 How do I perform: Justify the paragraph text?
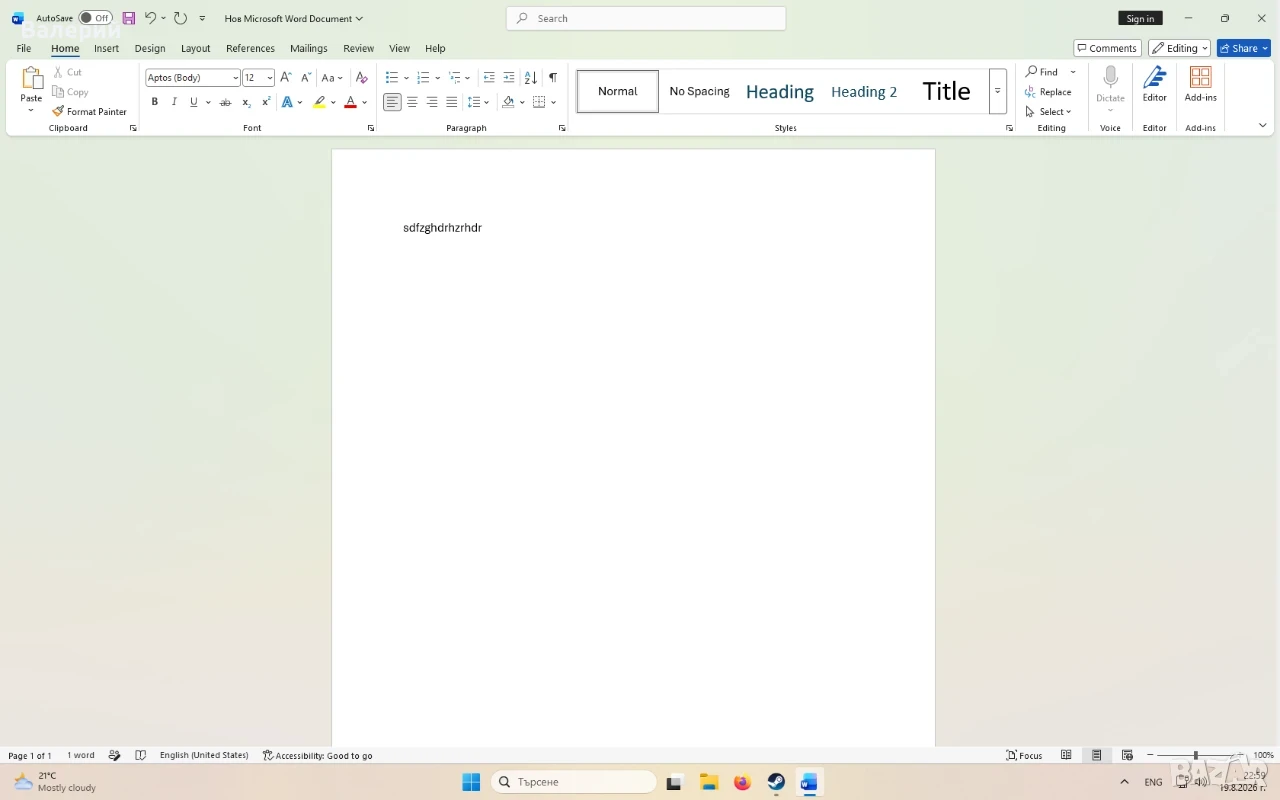tap(452, 102)
